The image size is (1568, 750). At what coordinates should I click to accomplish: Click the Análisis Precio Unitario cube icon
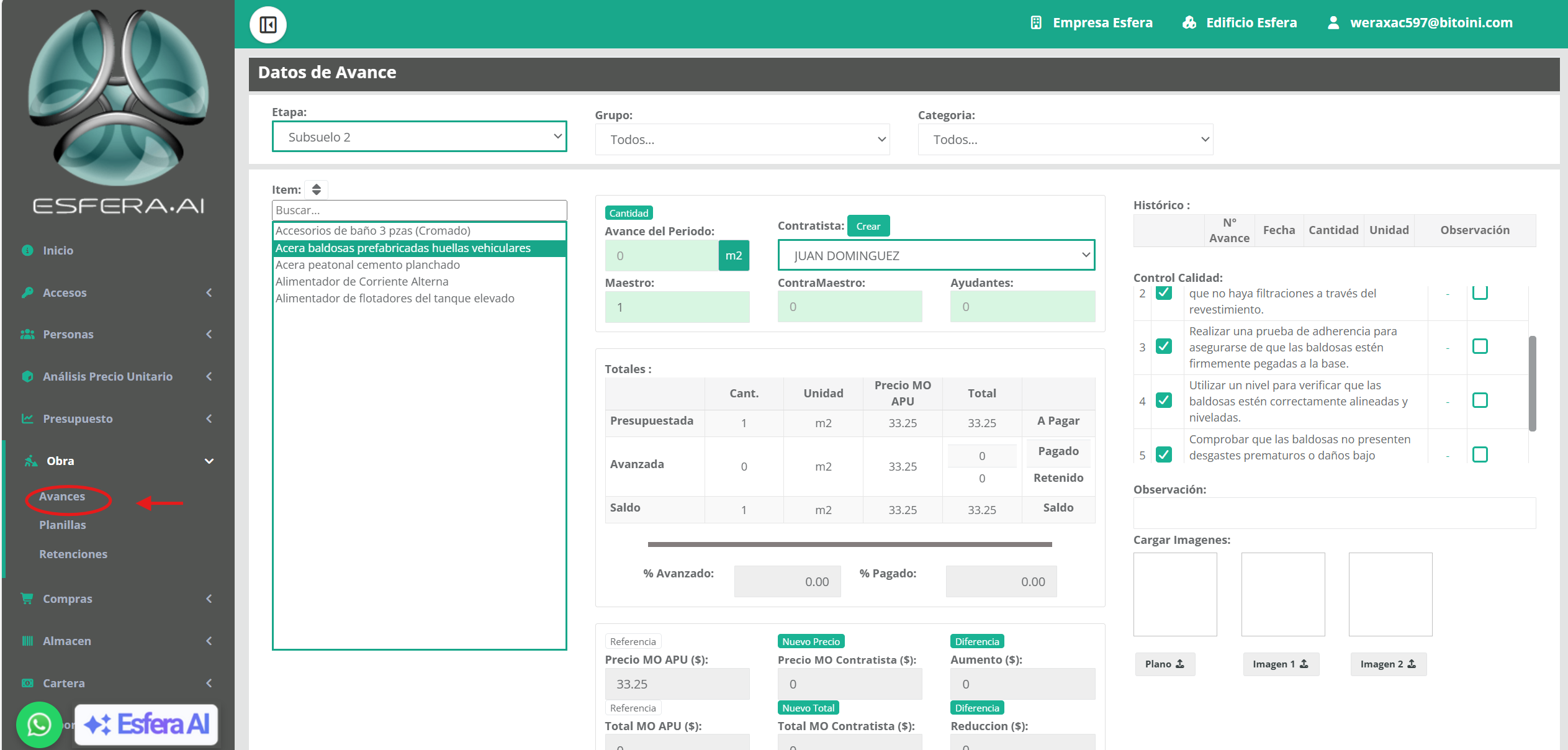(x=27, y=376)
